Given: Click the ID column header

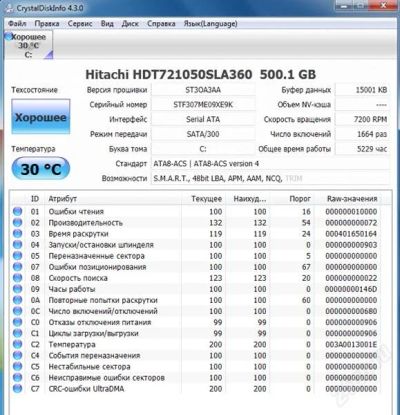Looking at the screenshot, I should [35, 199].
